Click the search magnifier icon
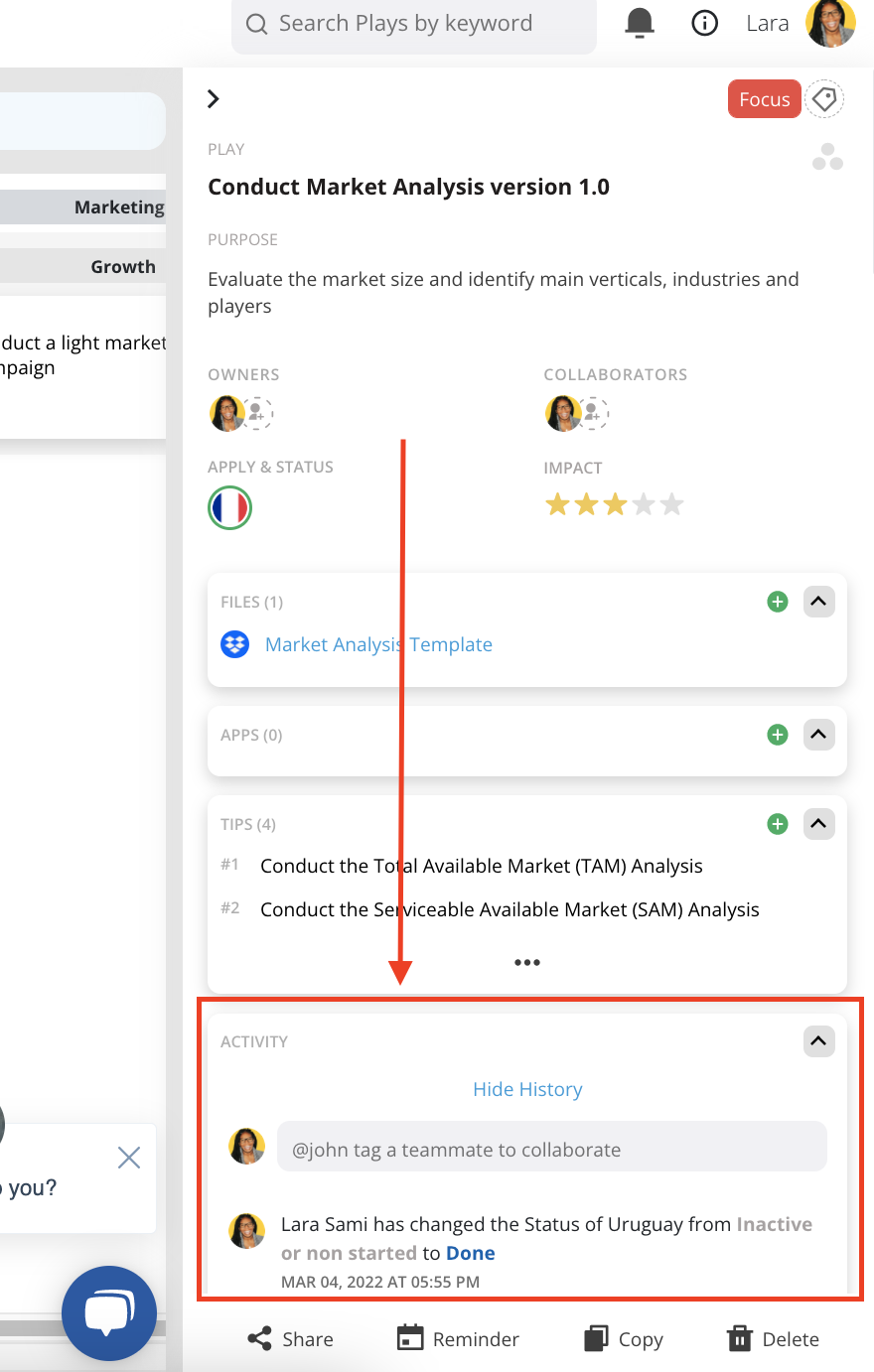874x1372 pixels. click(x=256, y=24)
